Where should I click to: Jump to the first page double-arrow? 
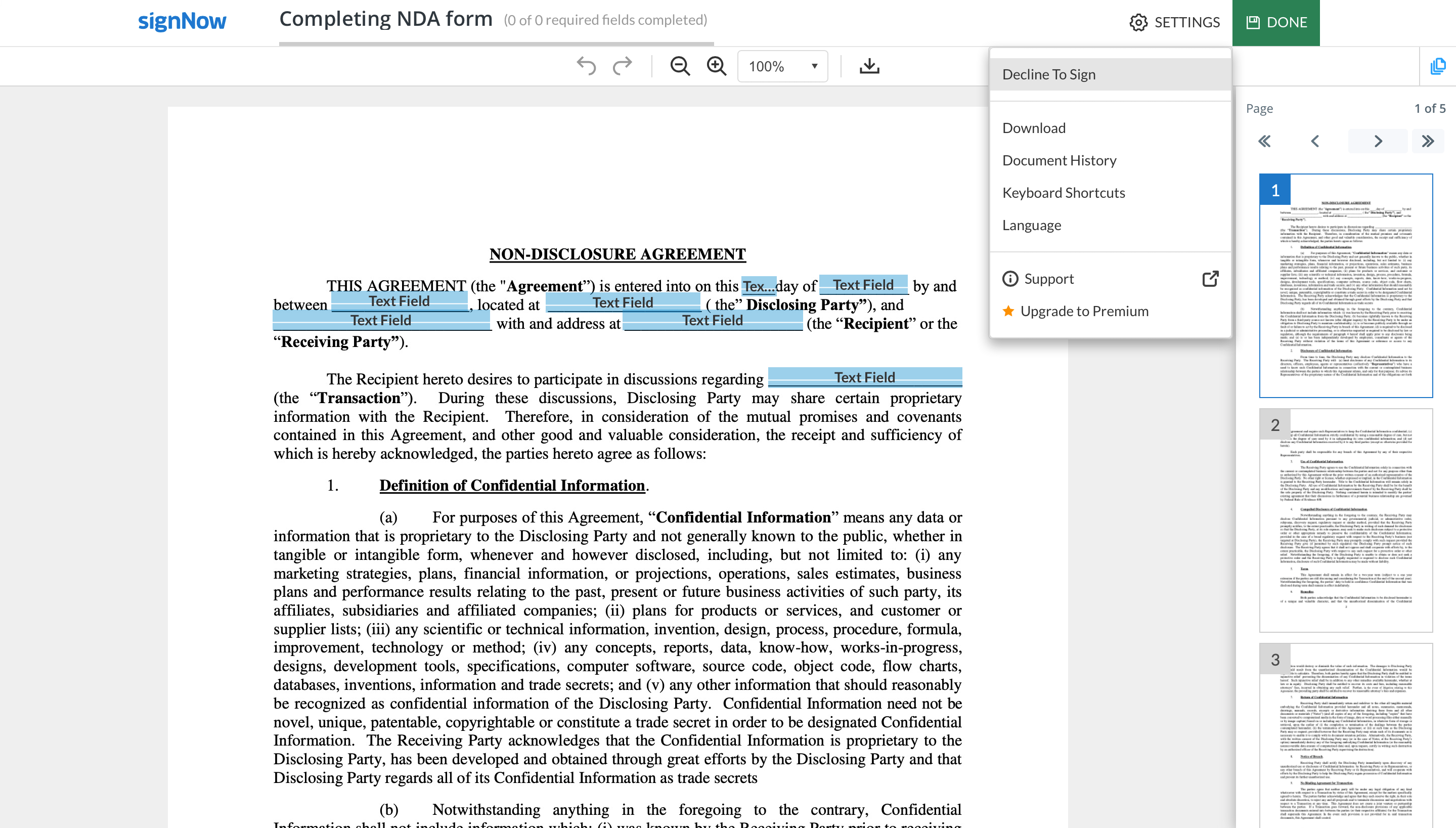(x=1264, y=141)
